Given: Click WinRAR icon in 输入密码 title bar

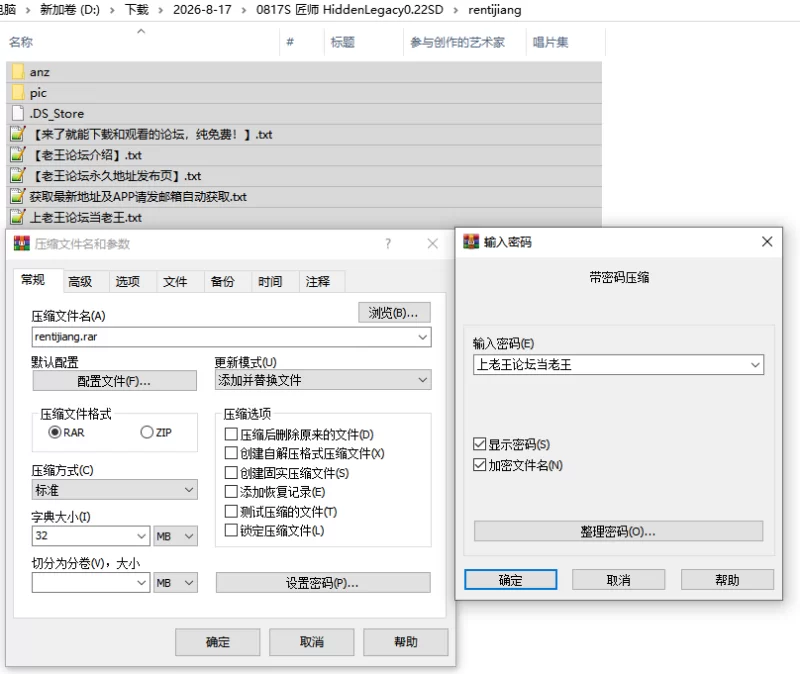Looking at the screenshot, I should pyautogui.click(x=471, y=241).
